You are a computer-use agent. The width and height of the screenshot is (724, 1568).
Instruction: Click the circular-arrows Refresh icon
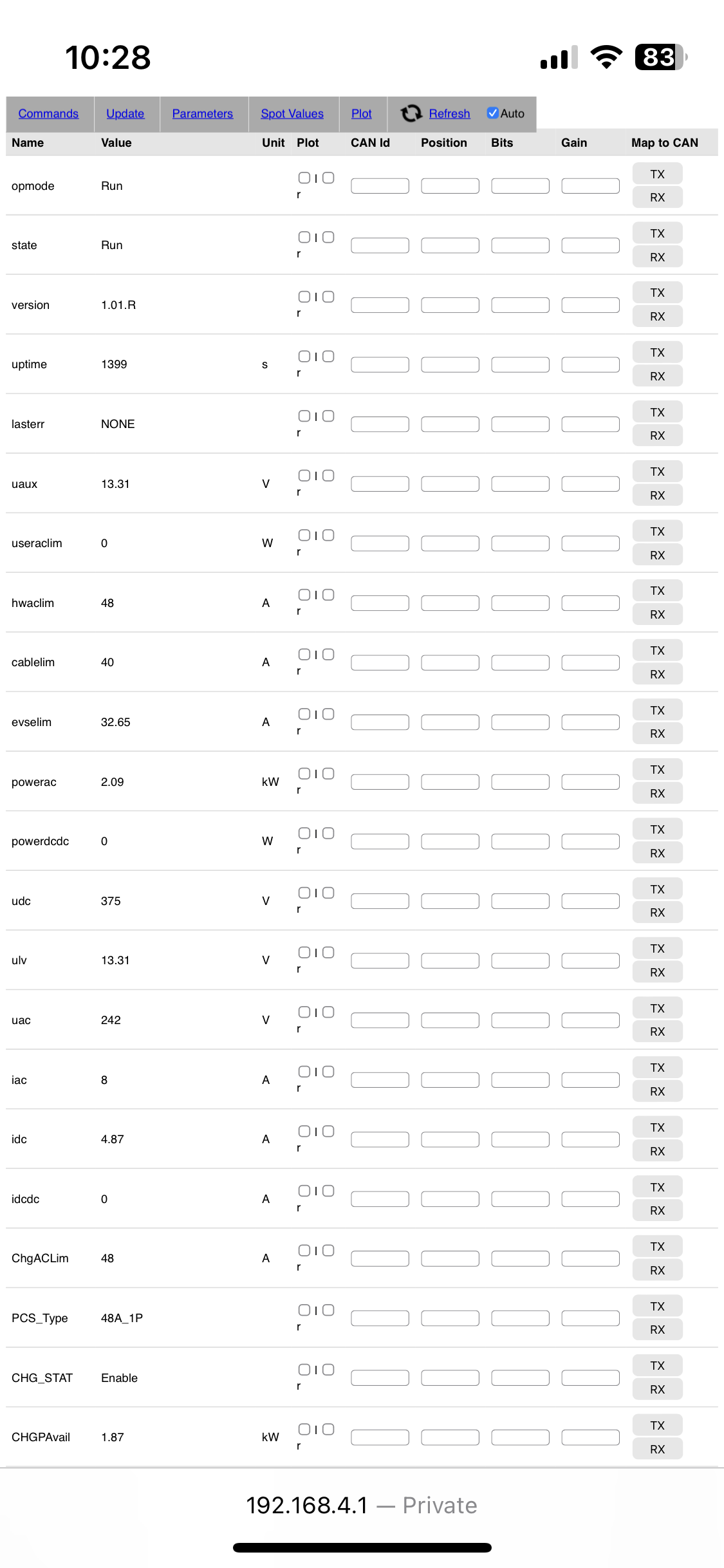[x=411, y=113]
